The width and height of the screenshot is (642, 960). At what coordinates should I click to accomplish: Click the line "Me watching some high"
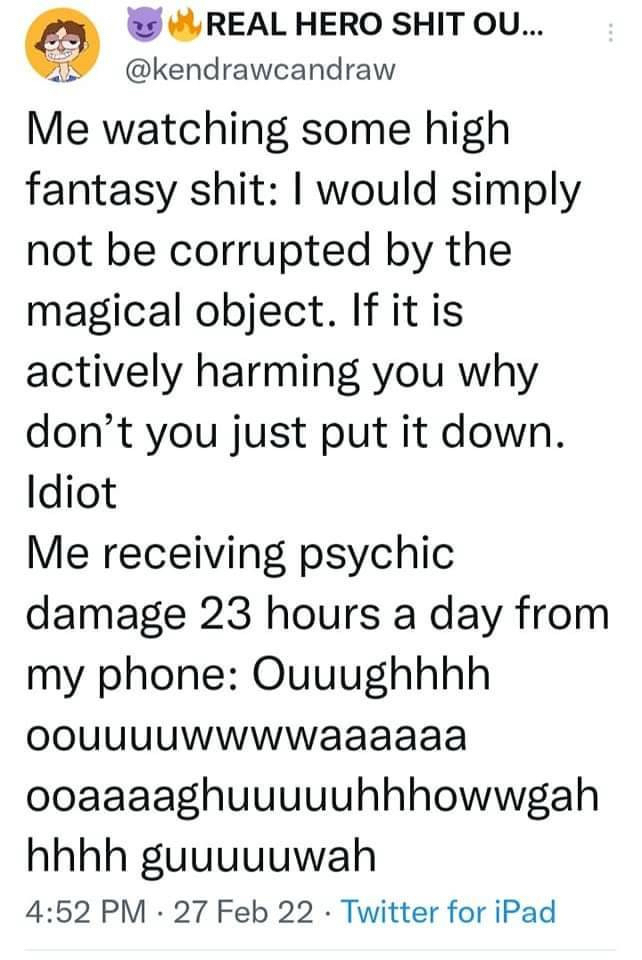[268, 131]
